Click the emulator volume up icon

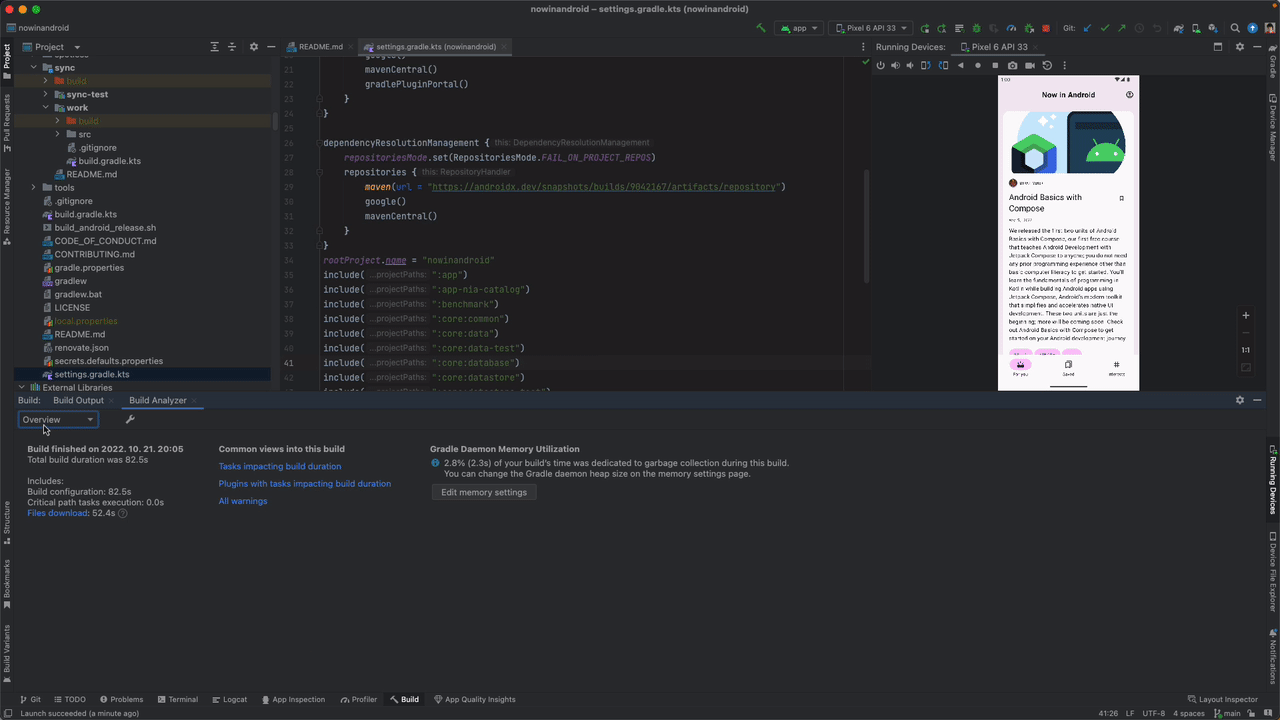point(896,66)
